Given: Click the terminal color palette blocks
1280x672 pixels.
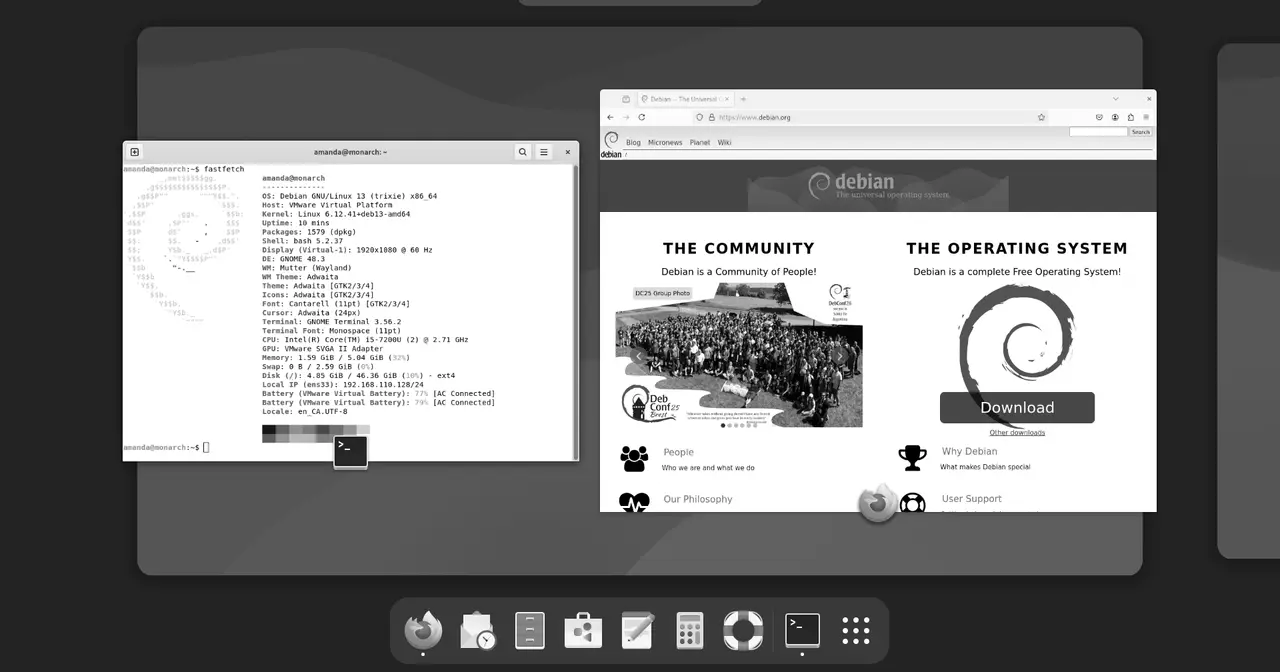Looking at the screenshot, I should [315, 433].
